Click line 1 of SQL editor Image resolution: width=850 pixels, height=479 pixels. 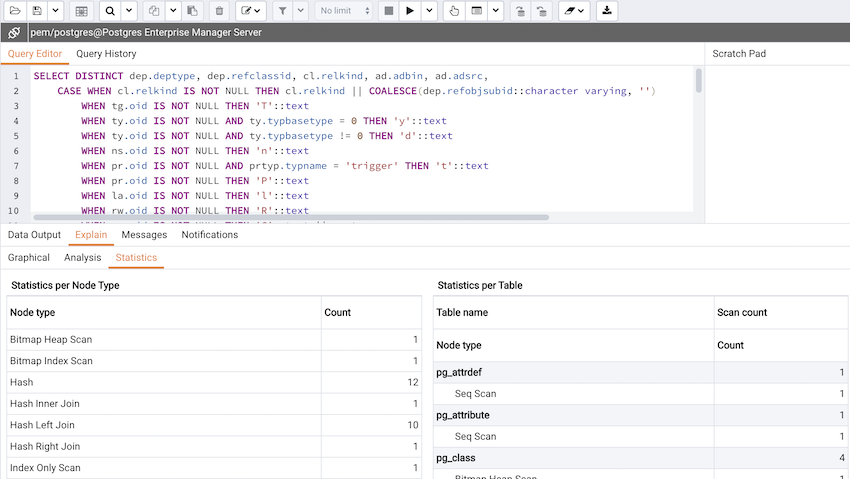261,76
